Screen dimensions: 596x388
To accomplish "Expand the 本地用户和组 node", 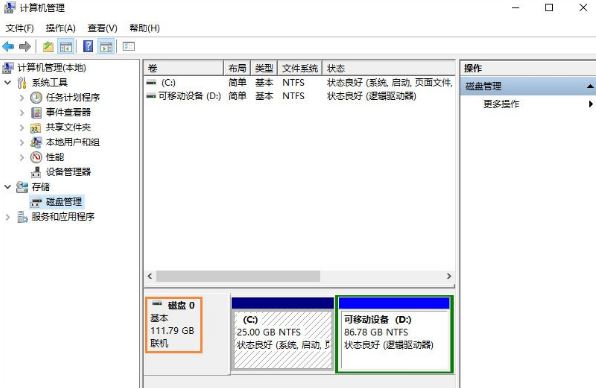I will click(22, 143).
